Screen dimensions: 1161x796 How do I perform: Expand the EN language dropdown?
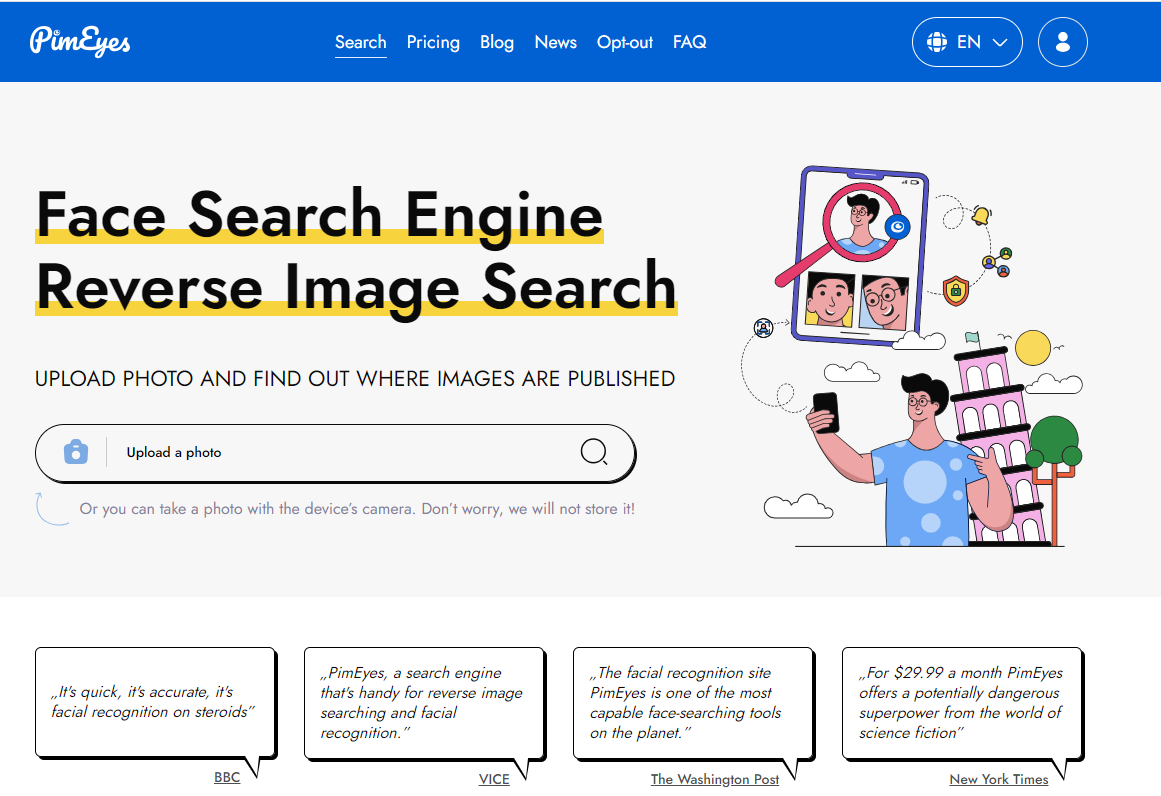pos(967,42)
